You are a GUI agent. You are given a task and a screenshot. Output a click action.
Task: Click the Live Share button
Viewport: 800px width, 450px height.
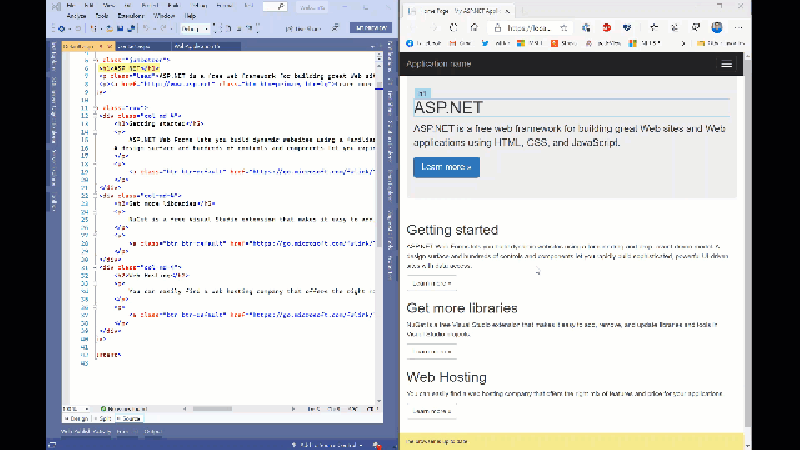[304, 29]
